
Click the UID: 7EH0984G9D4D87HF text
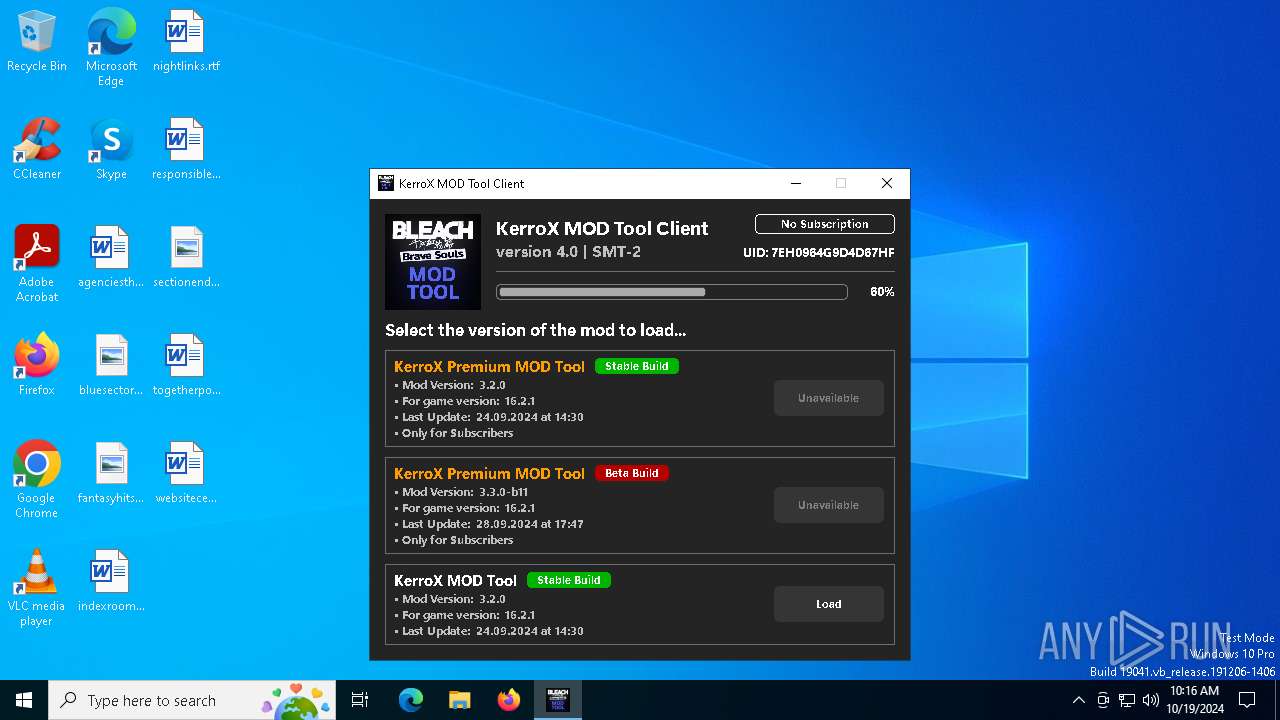pyautogui.click(x=819, y=253)
